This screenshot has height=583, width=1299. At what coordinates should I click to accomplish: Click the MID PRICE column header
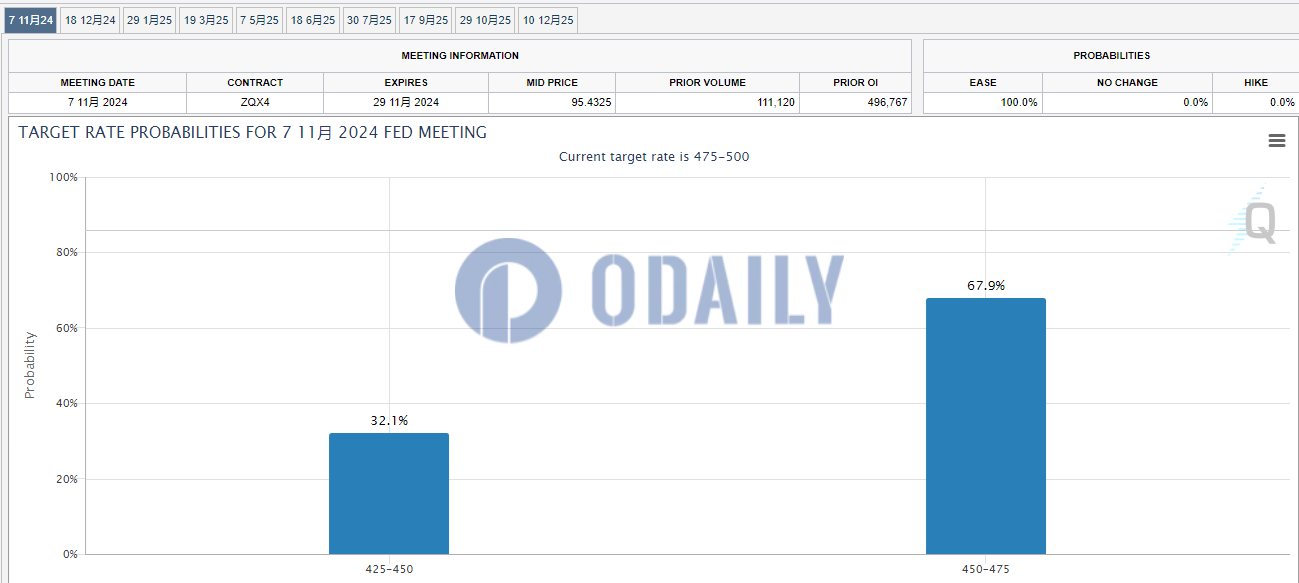552,83
